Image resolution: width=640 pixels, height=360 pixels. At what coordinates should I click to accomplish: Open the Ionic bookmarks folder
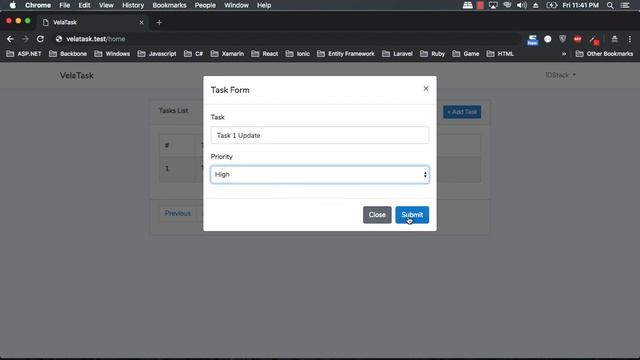tap(298, 54)
